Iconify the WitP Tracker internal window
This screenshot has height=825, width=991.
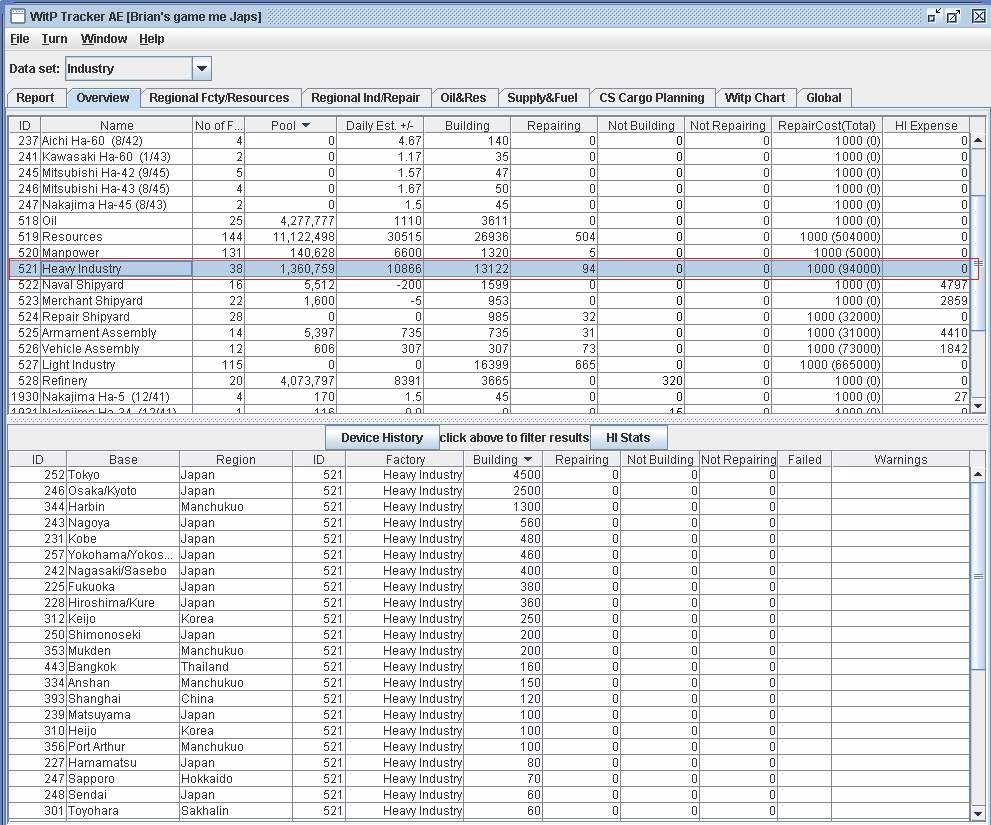point(934,16)
